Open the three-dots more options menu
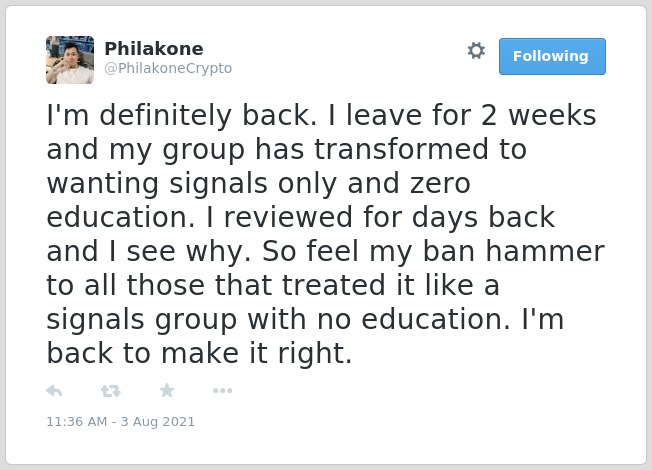This screenshot has height=470, width=652. point(222,391)
